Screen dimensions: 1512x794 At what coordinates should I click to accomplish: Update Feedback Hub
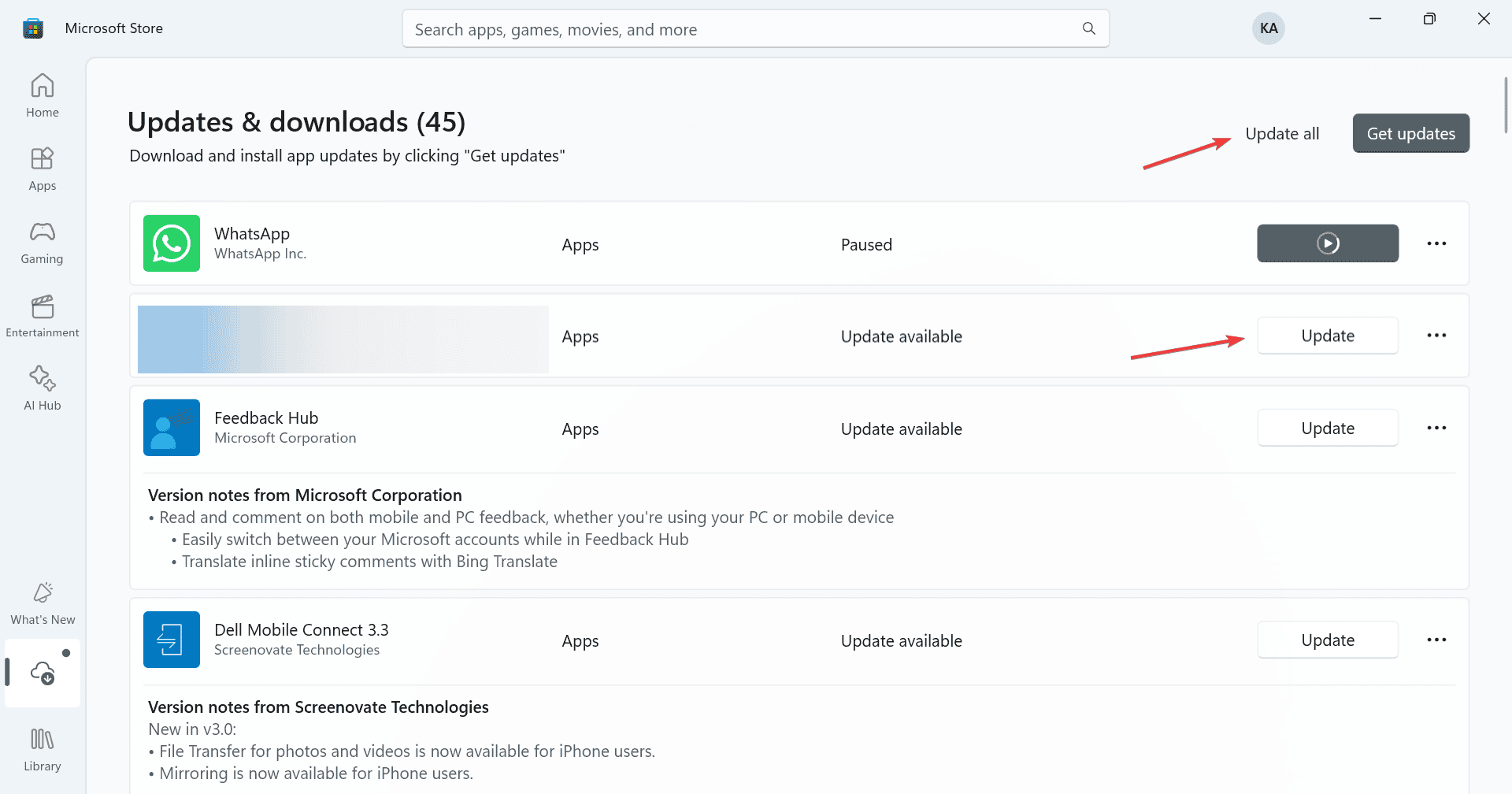click(x=1328, y=428)
